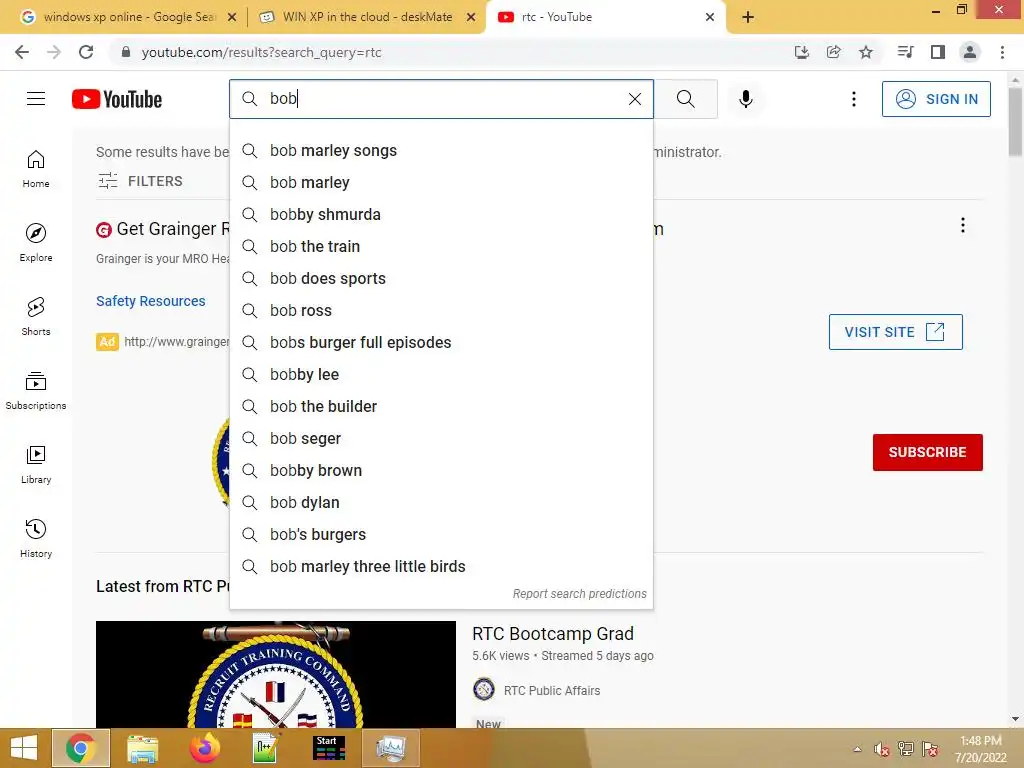This screenshot has height=768, width=1024.
Task: Open the ad's three-dot options menu
Action: (x=963, y=225)
